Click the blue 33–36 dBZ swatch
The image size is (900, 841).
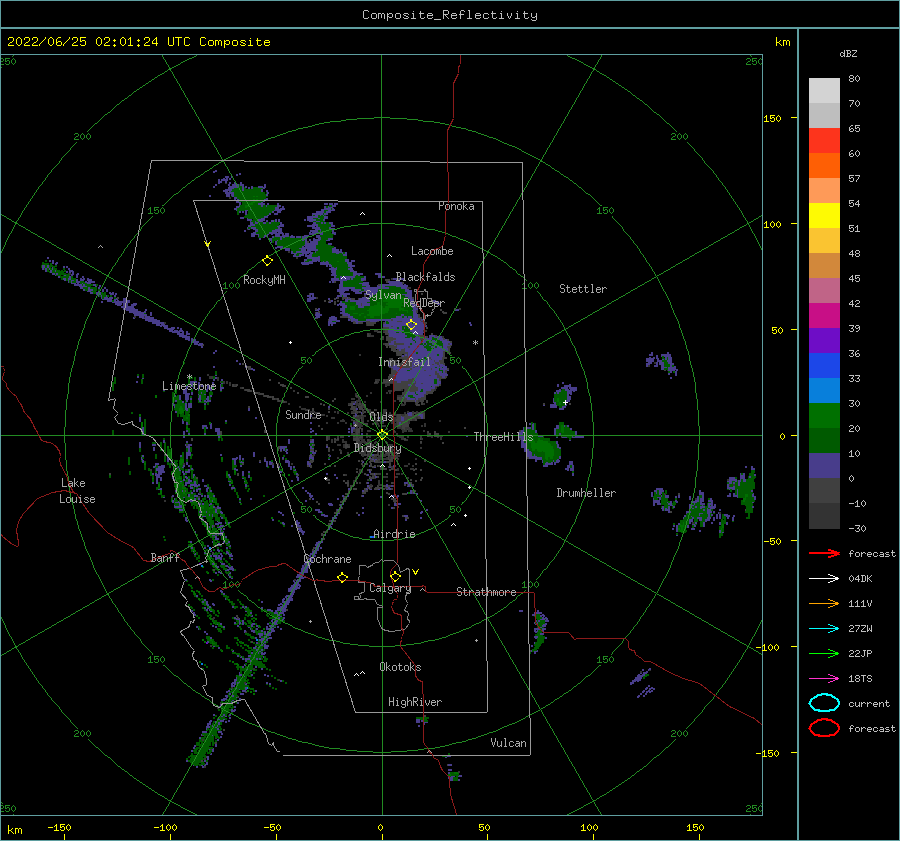coord(824,366)
